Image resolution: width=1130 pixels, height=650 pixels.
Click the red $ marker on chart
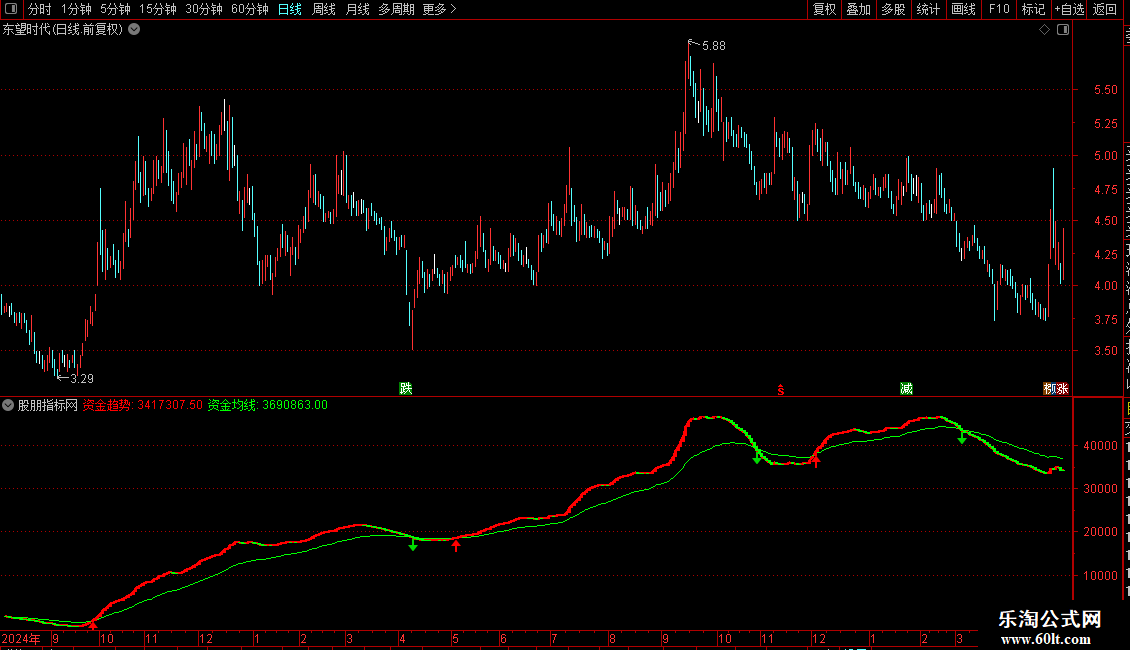tap(780, 390)
